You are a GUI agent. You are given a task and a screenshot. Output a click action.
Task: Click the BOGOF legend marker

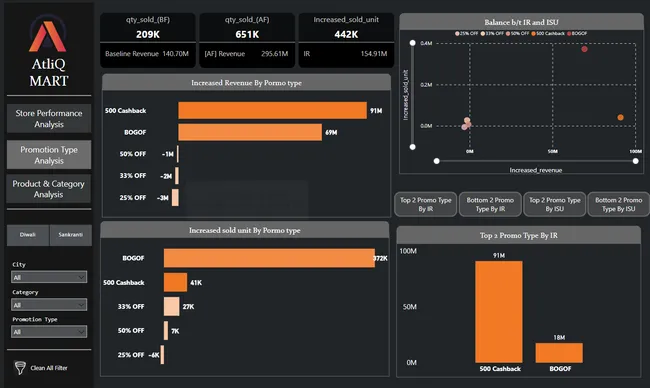pos(569,34)
